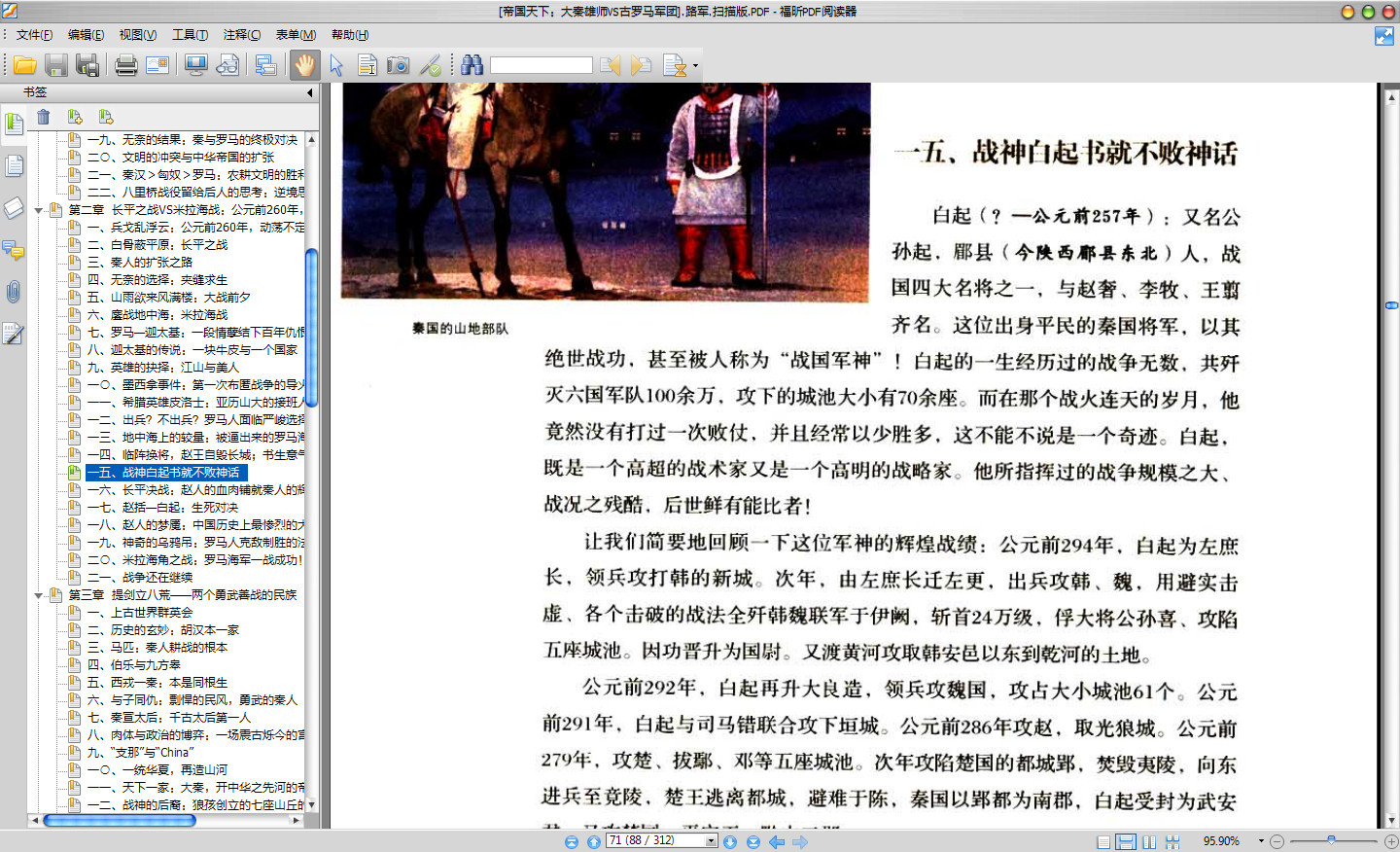Switch to continuous page layout
The image size is (1400, 852).
tap(1126, 842)
